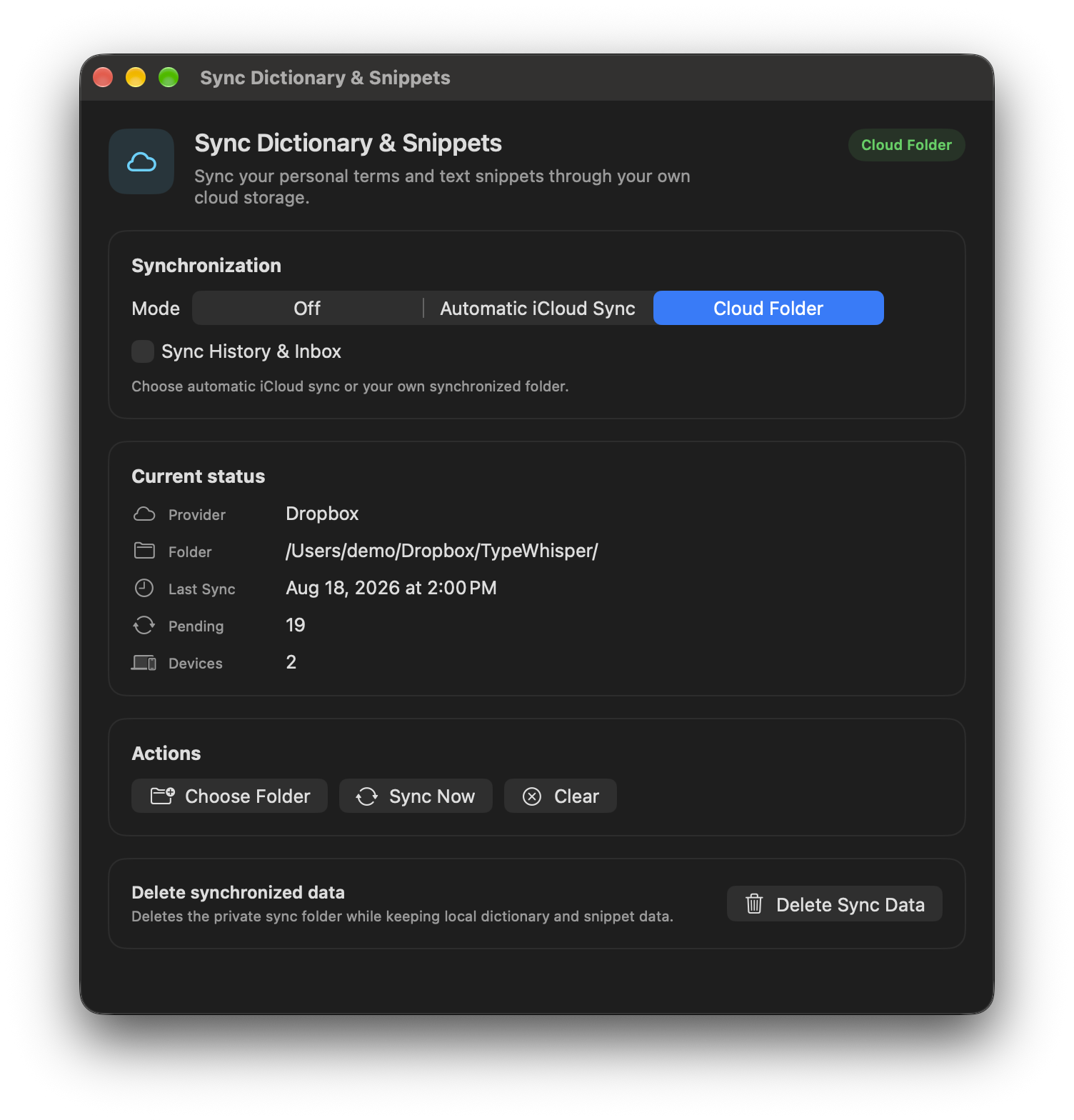The image size is (1074, 1120).
Task: Click the Mode label text
Action: click(156, 309)
